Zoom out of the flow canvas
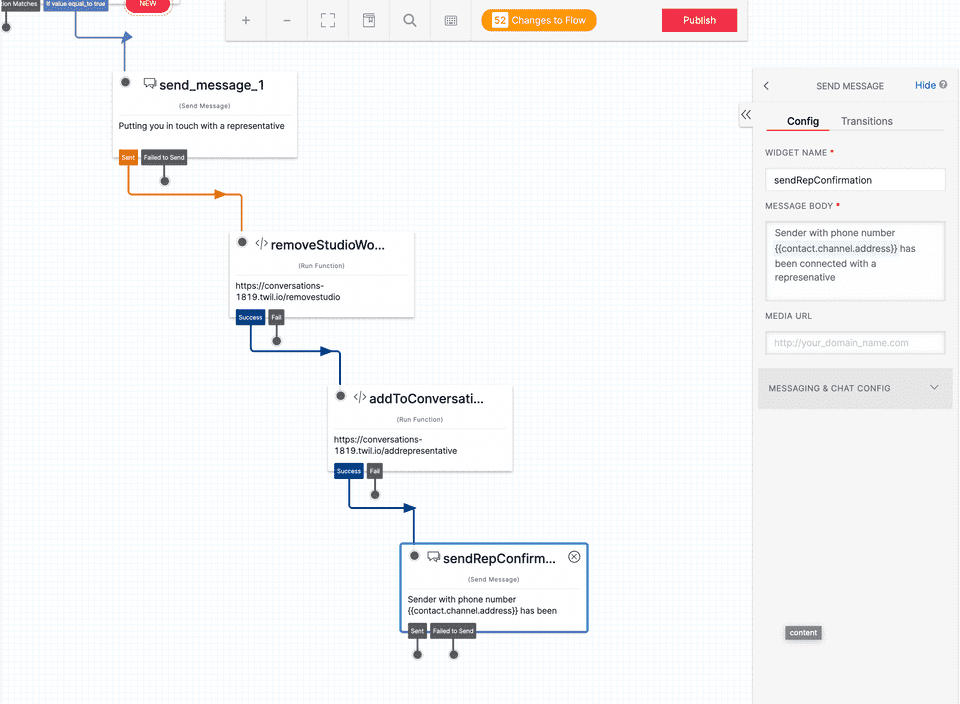Image resolution: width=960 pixels, height=704 pixels. [286, 19]
